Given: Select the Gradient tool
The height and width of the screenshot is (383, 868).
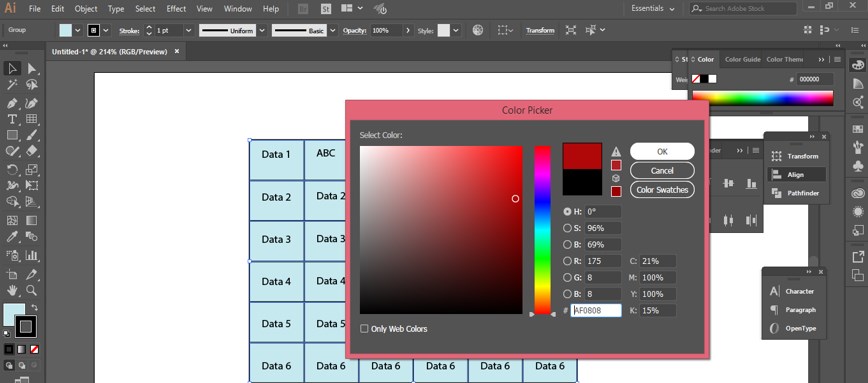Looking at the screenshot, I should point(32,220).
